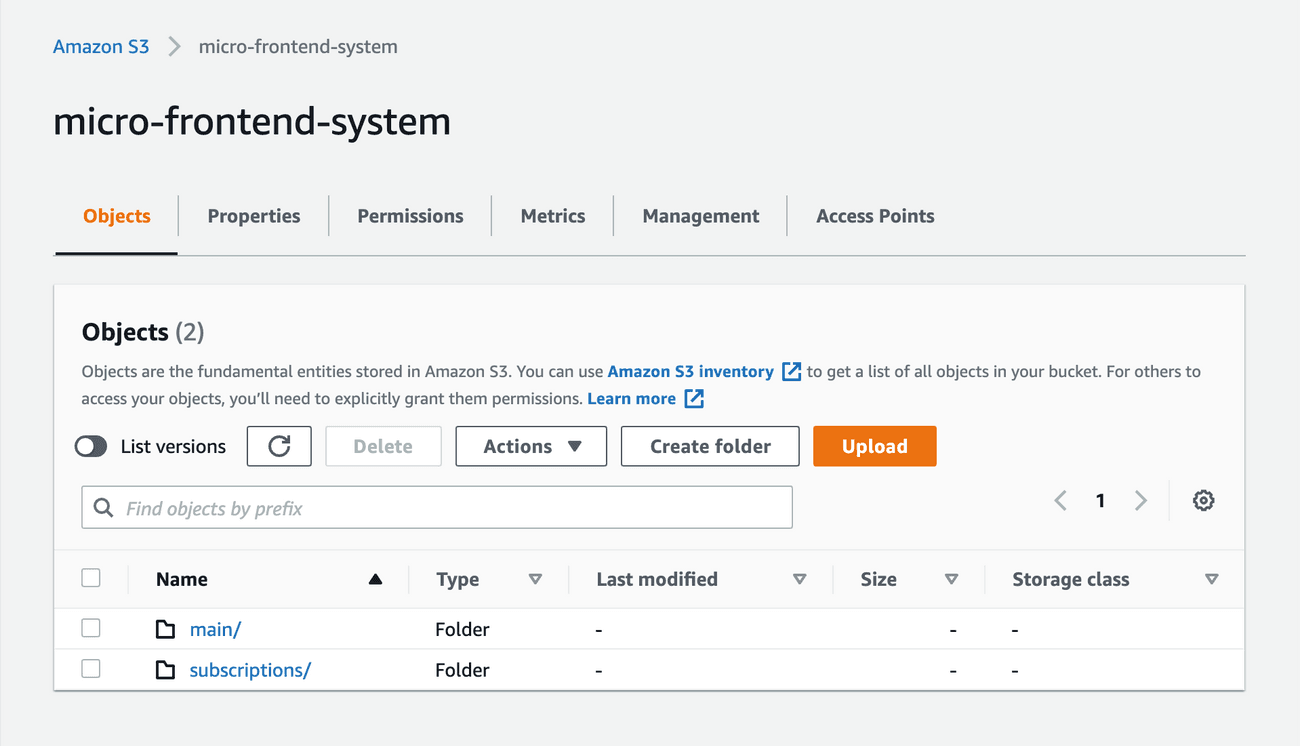Click the Learn more external link icon
Viewport: 1300px width, 746px height.
pos(693,398)
